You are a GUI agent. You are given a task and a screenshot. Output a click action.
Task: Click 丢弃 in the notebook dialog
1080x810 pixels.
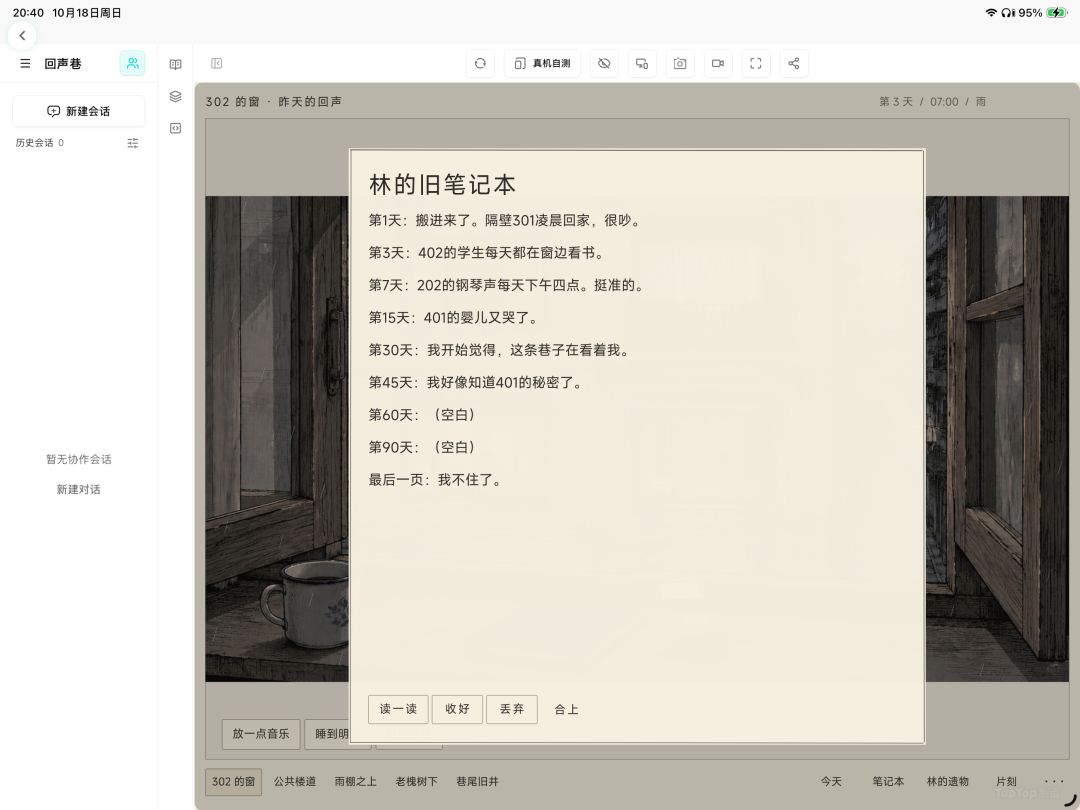[512, 709]
